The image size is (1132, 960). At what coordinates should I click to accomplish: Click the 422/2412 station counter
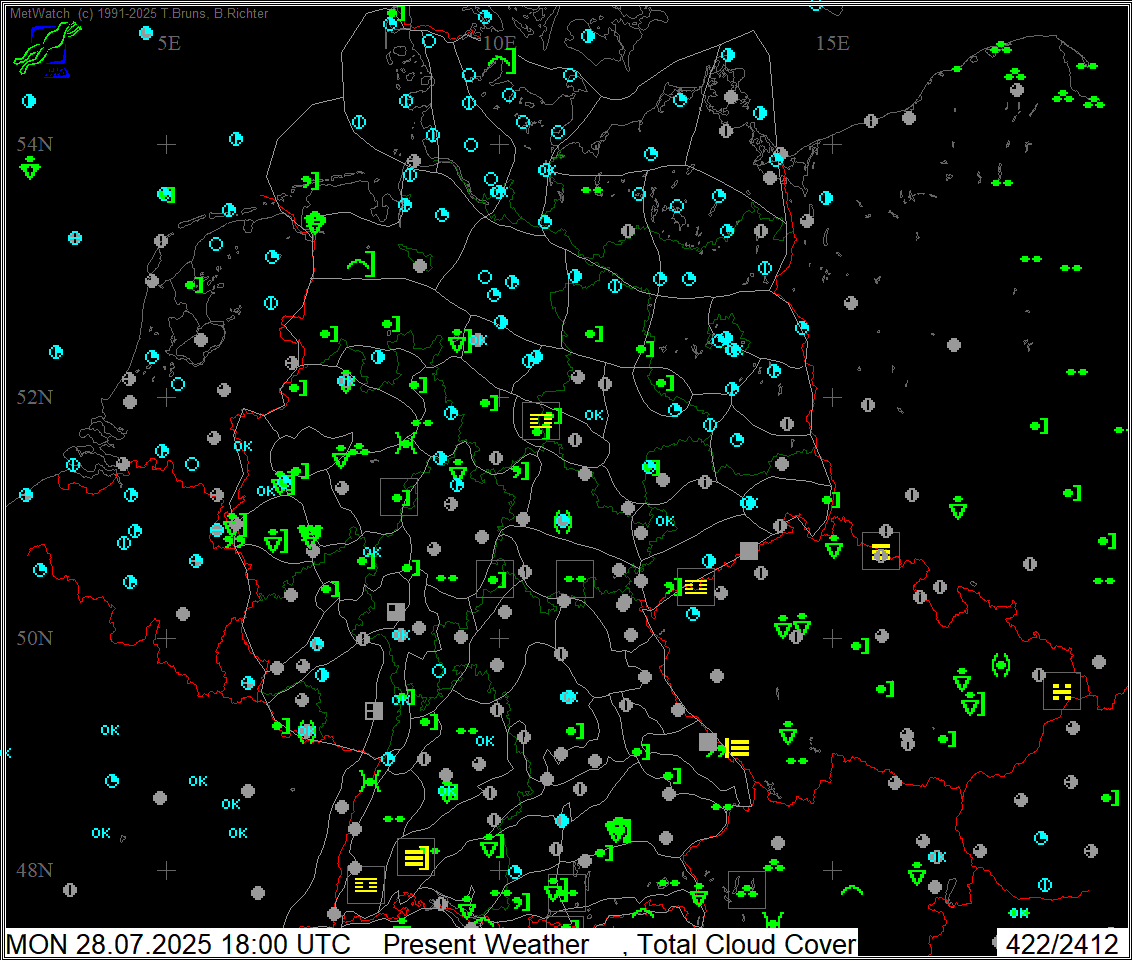click(x=1062, y=944)
